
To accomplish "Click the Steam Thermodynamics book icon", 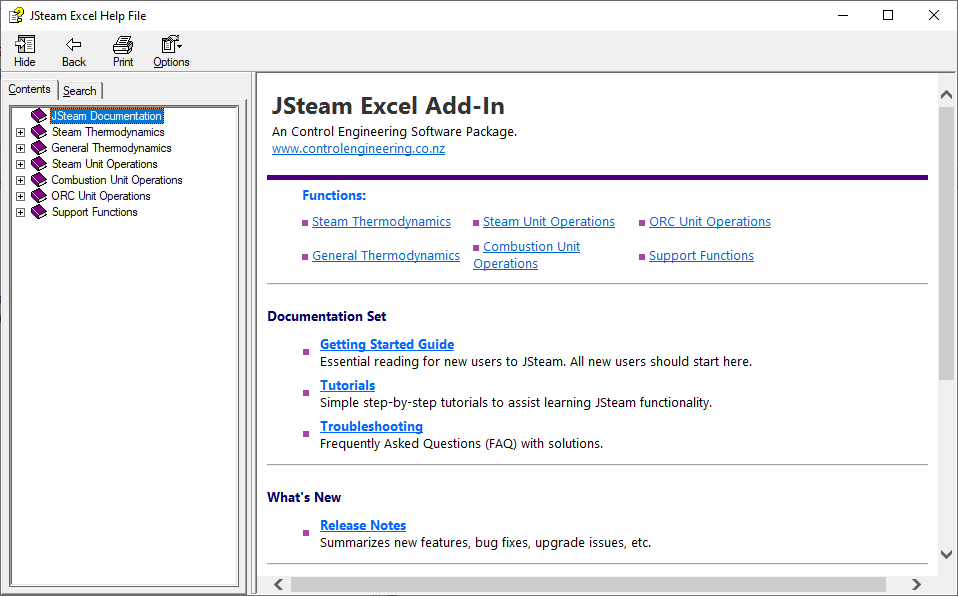I will (39, 131).
